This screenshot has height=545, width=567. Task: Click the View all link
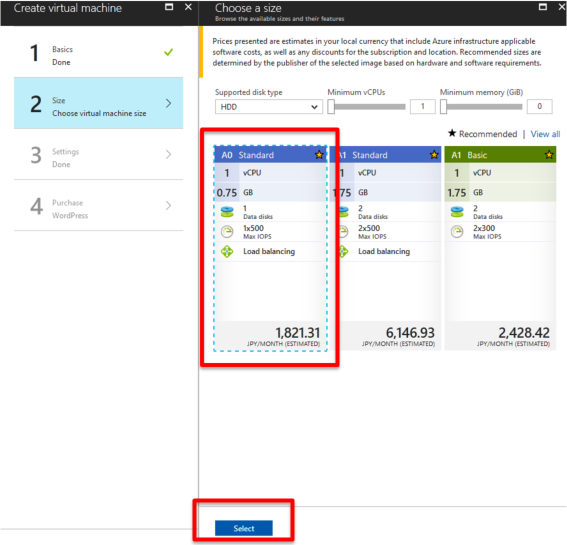coord(545,134)
